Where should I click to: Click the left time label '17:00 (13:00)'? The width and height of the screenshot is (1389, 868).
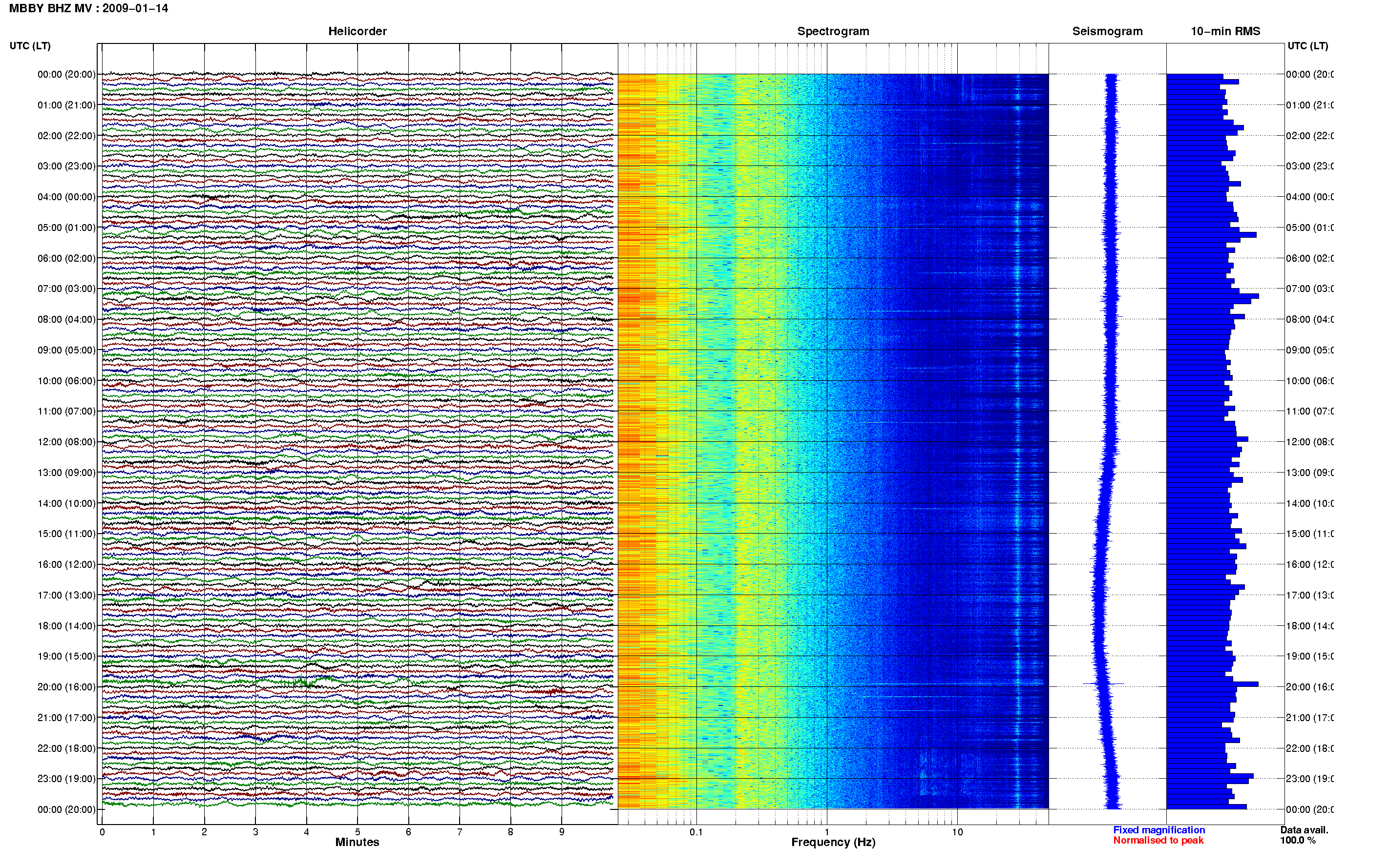tap(66, 595)
